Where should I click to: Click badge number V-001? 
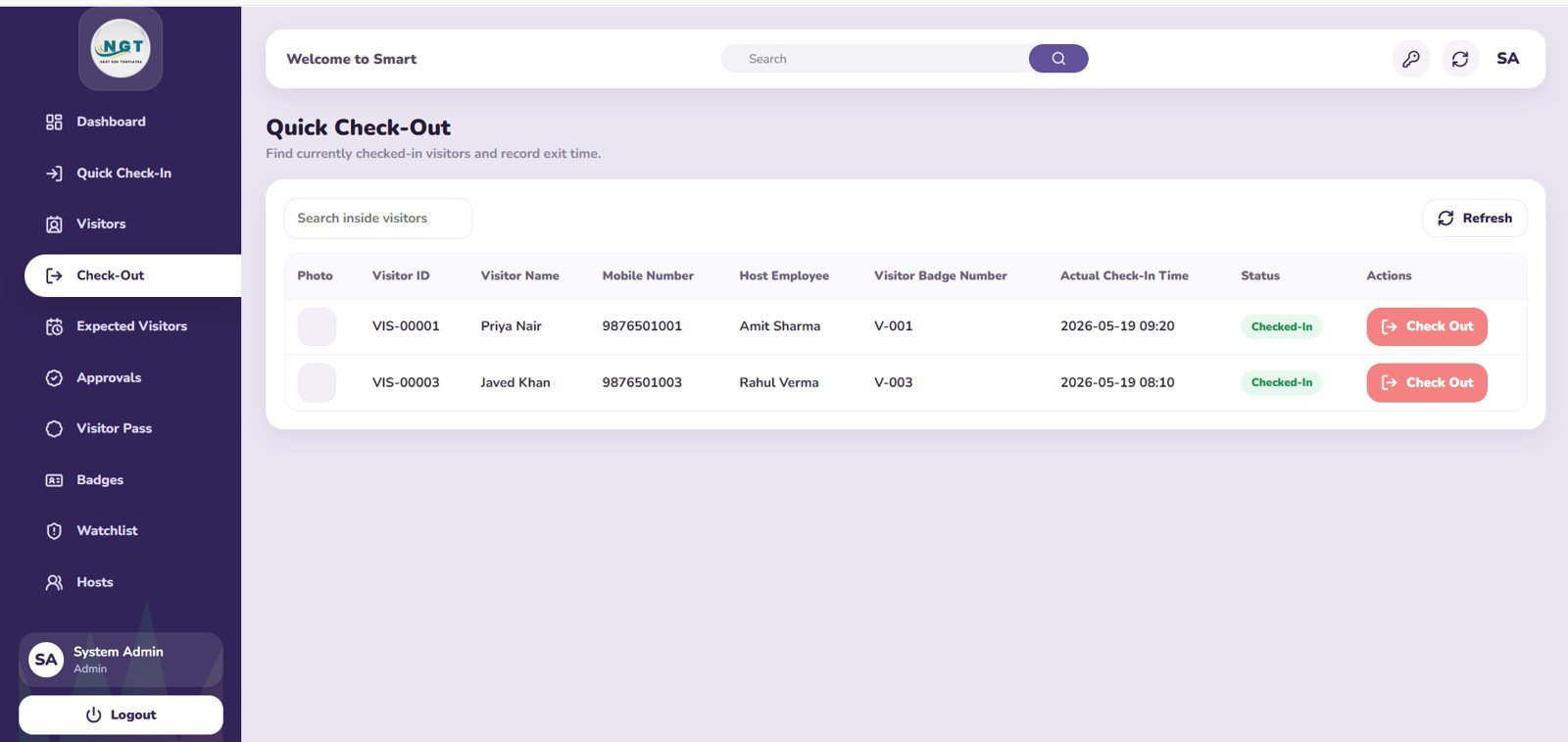pyautogui.click(x=894, y=326)
